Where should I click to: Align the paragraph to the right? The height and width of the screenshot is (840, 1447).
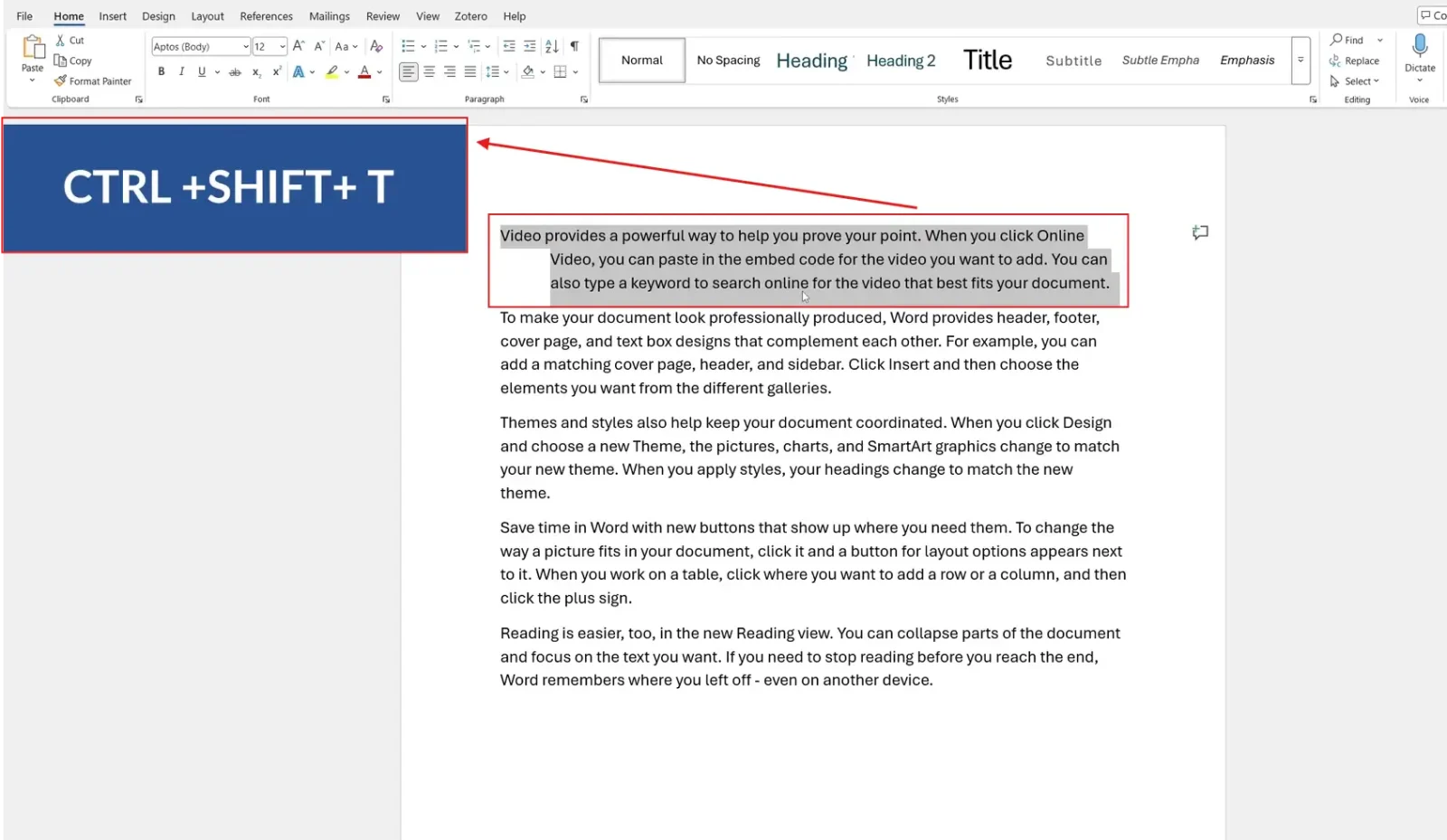tap(449, 71)
